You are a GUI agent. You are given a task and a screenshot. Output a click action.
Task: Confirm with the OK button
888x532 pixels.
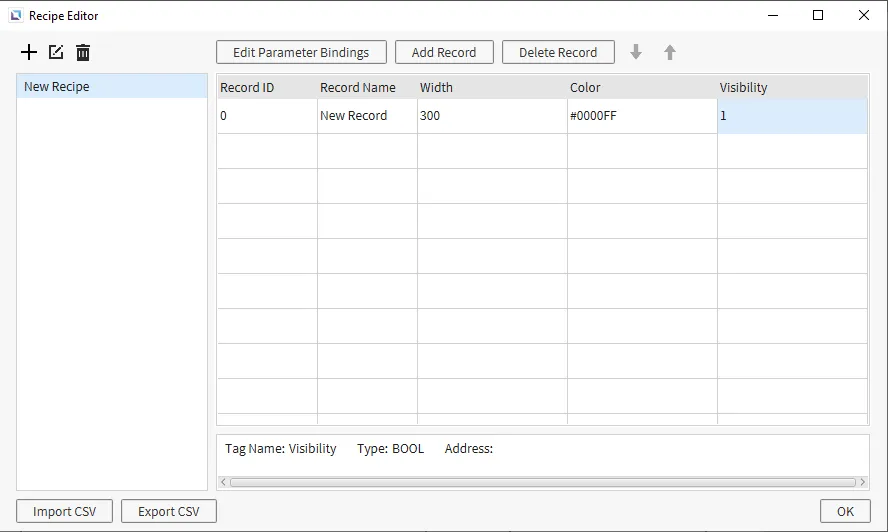tap(845, 511)
